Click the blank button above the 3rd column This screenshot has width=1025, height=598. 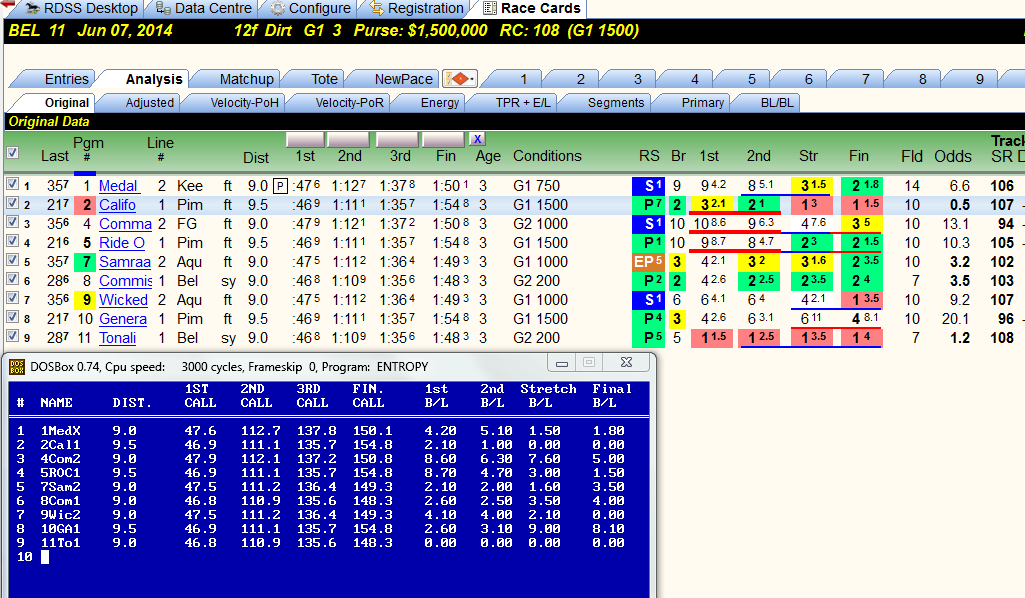(397, 139)
